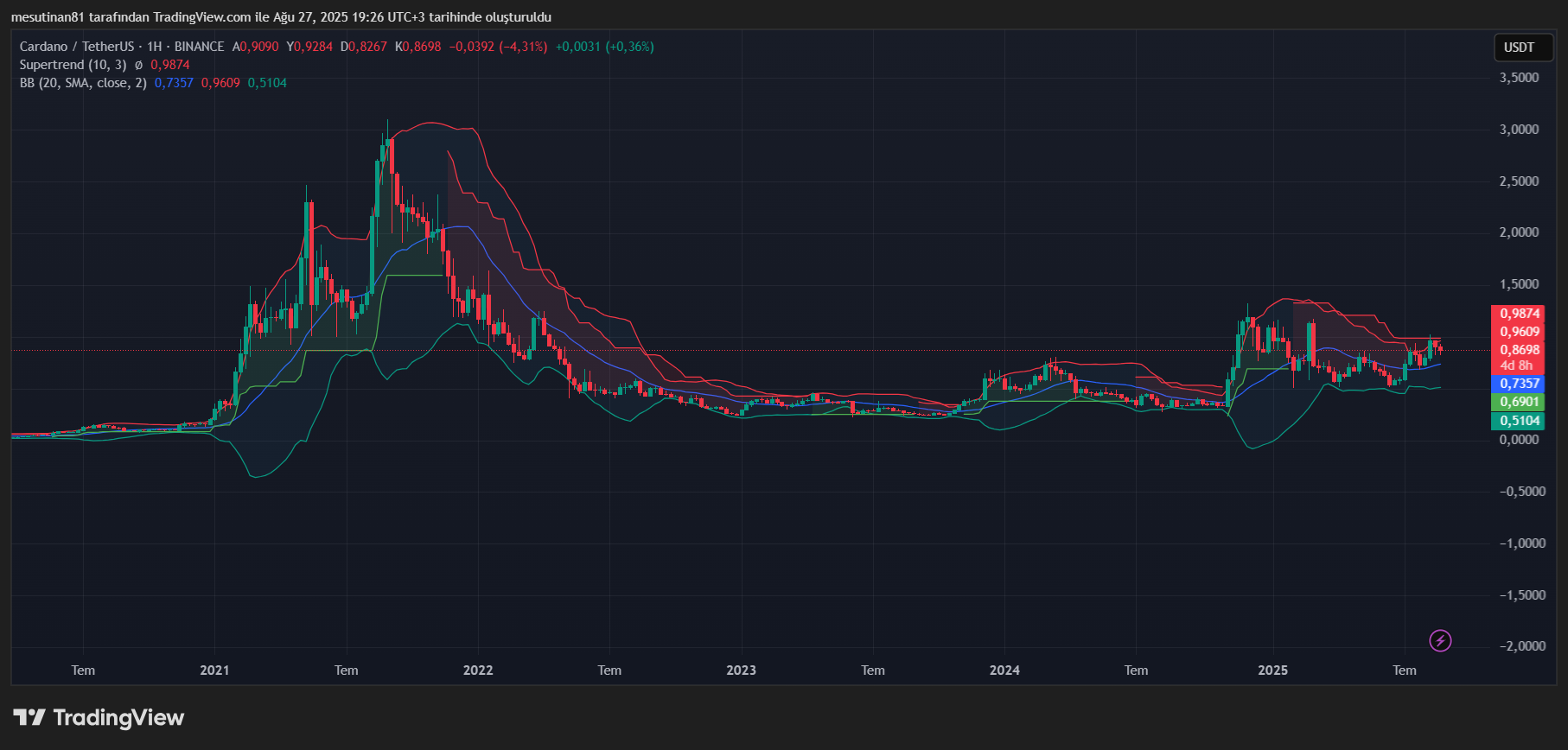Screen dimensions: 1568x750
Task: Click the 2025 label on the time axis
Action: (x=1272, y=671)
